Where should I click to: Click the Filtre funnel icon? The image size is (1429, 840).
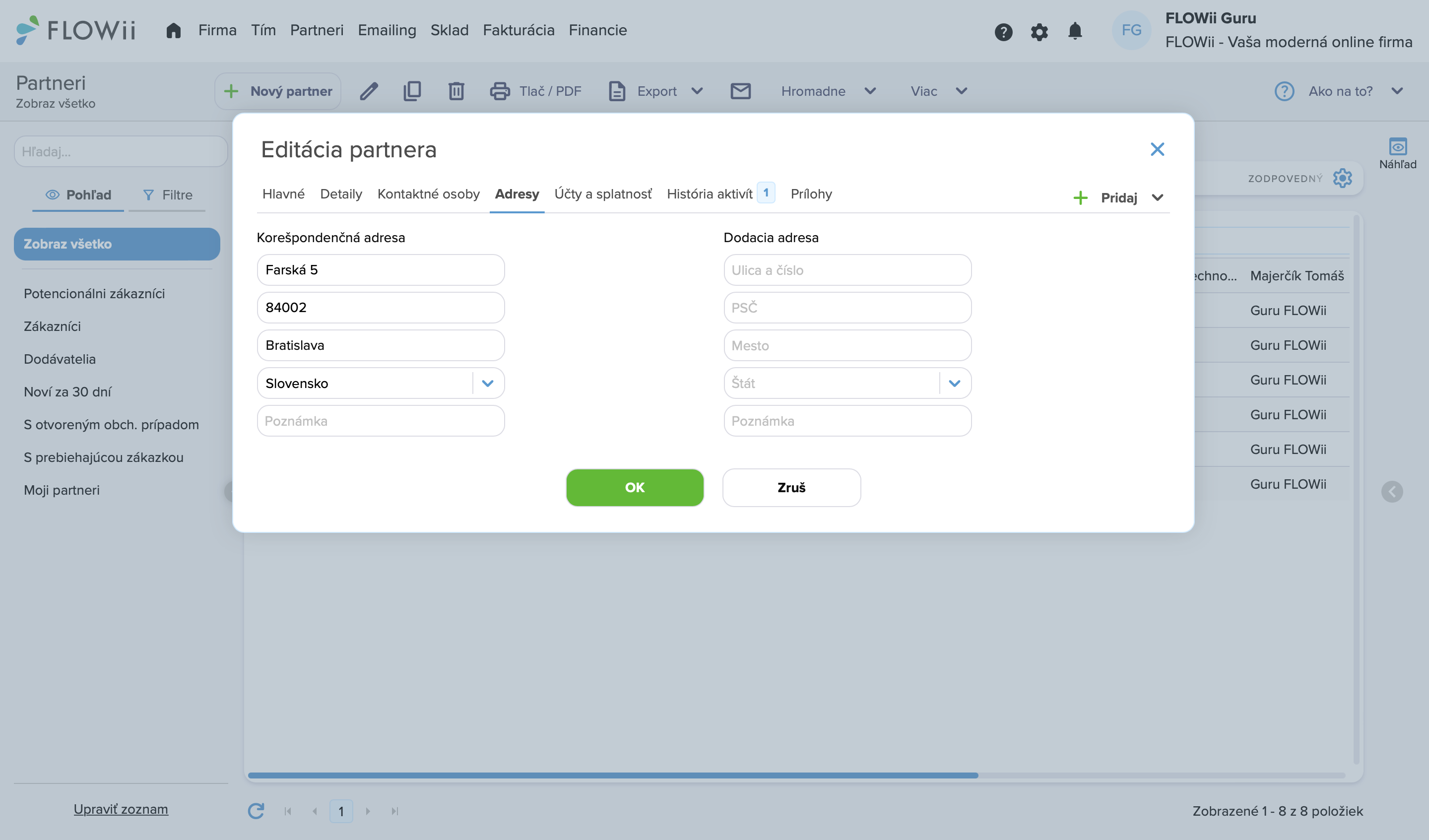click(x=148, y=194)
